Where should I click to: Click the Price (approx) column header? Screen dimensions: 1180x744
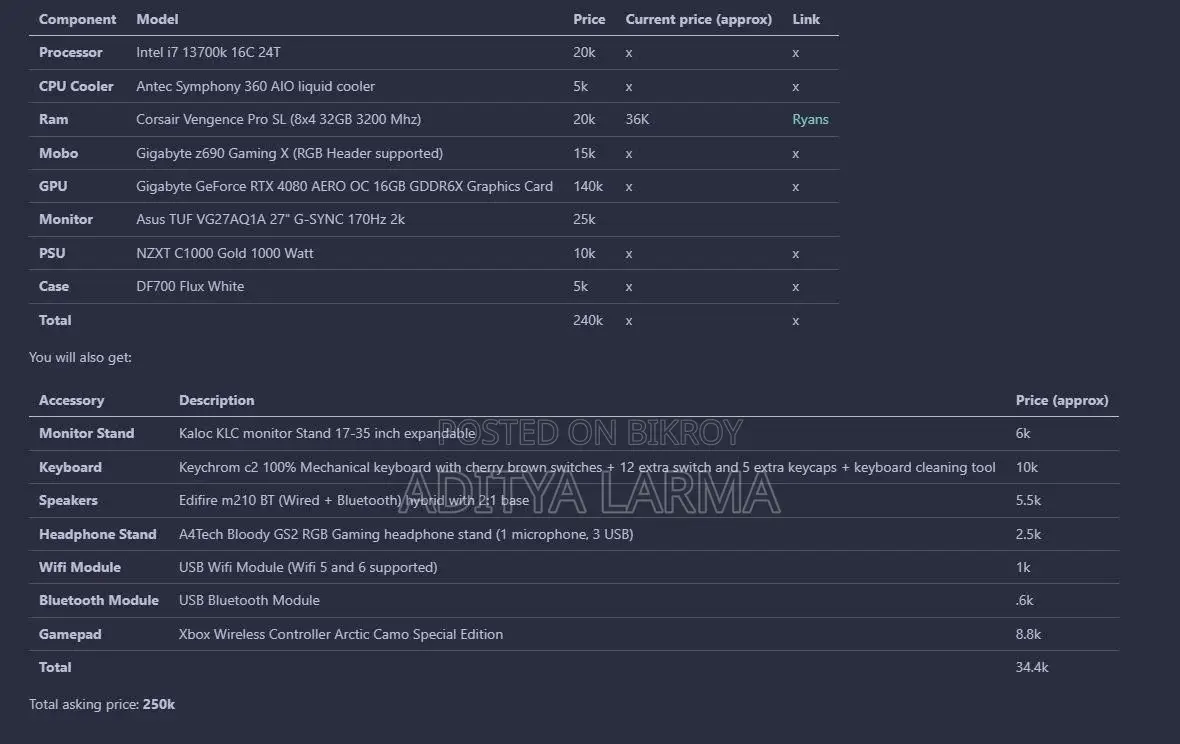[x=1062, y=401]
